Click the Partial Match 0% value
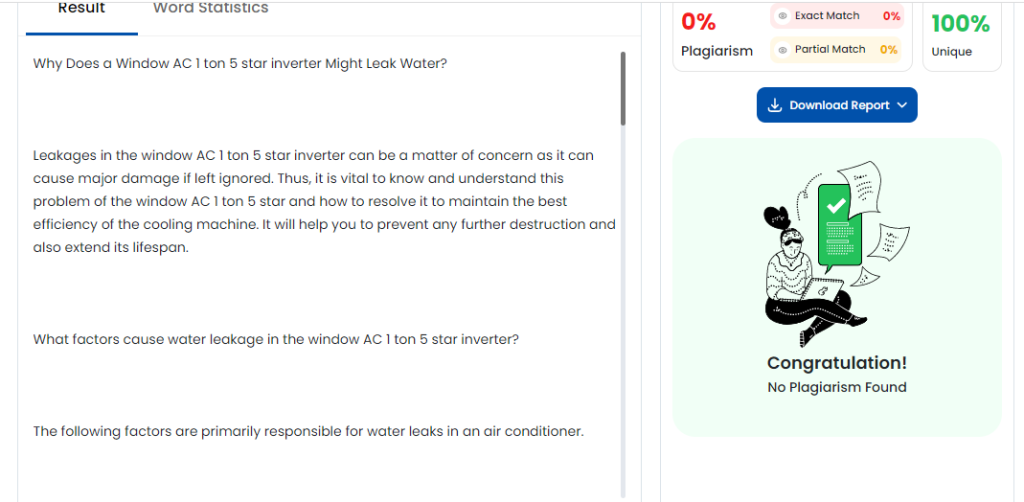 click(889, 49)
